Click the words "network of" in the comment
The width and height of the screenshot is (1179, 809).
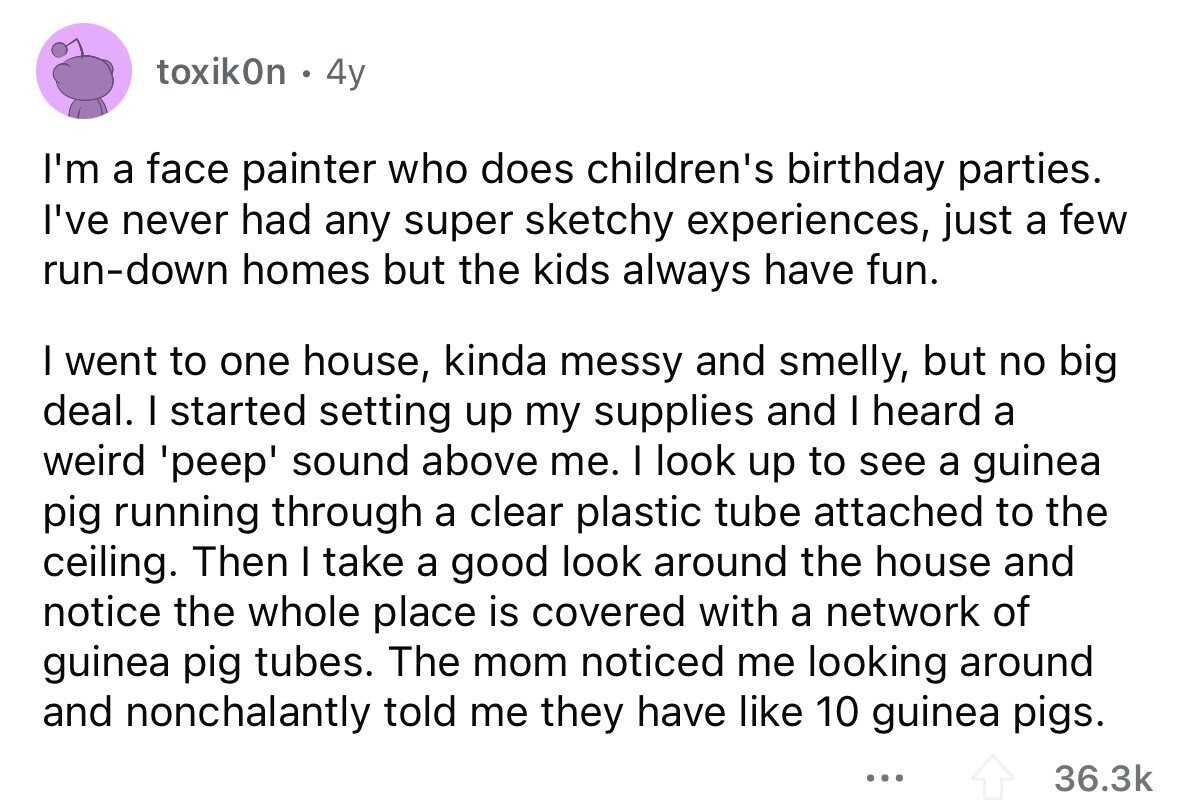click(x=926, y=611)
